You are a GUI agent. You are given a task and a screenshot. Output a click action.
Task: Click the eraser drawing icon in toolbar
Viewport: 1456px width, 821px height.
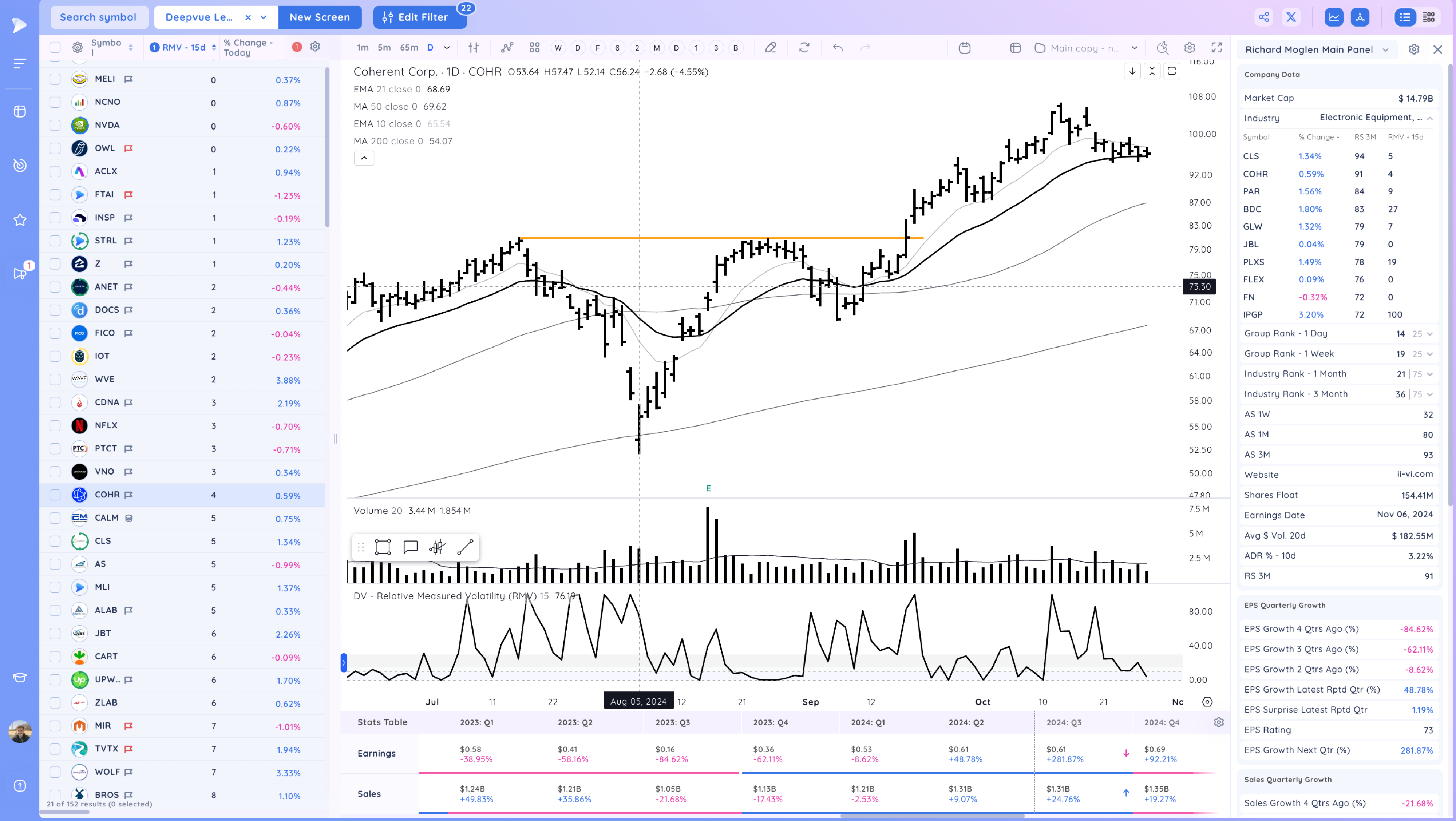click(x=770, y=48)
